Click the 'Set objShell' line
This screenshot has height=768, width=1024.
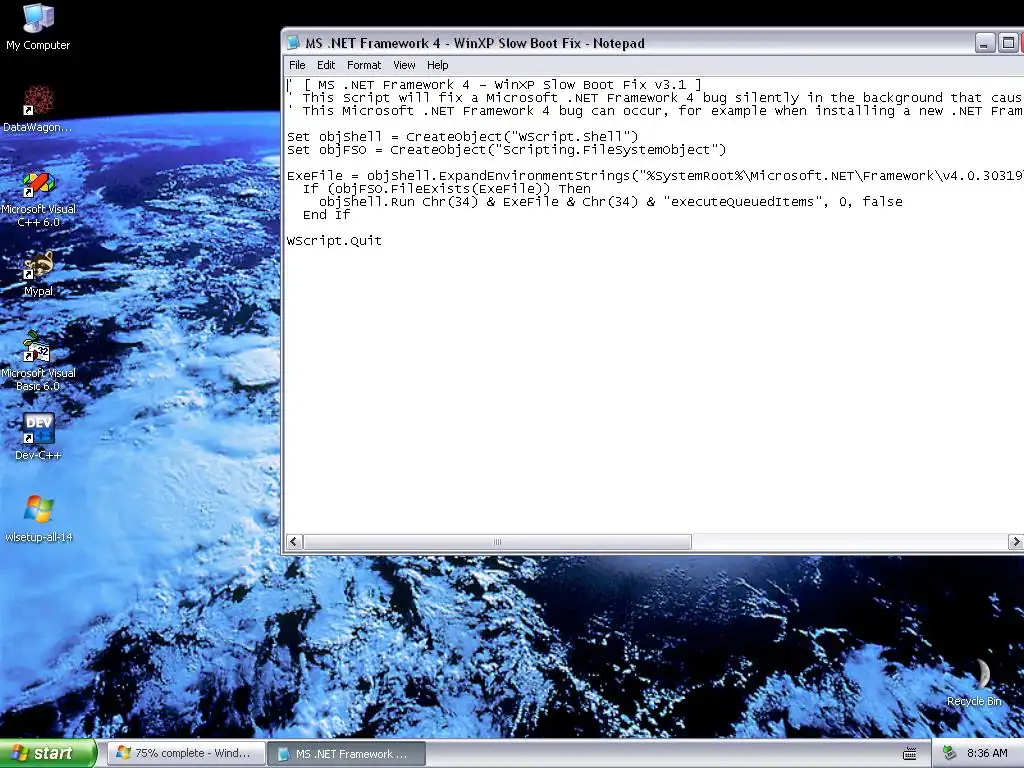pyautogui.click(x=462, y=136)
